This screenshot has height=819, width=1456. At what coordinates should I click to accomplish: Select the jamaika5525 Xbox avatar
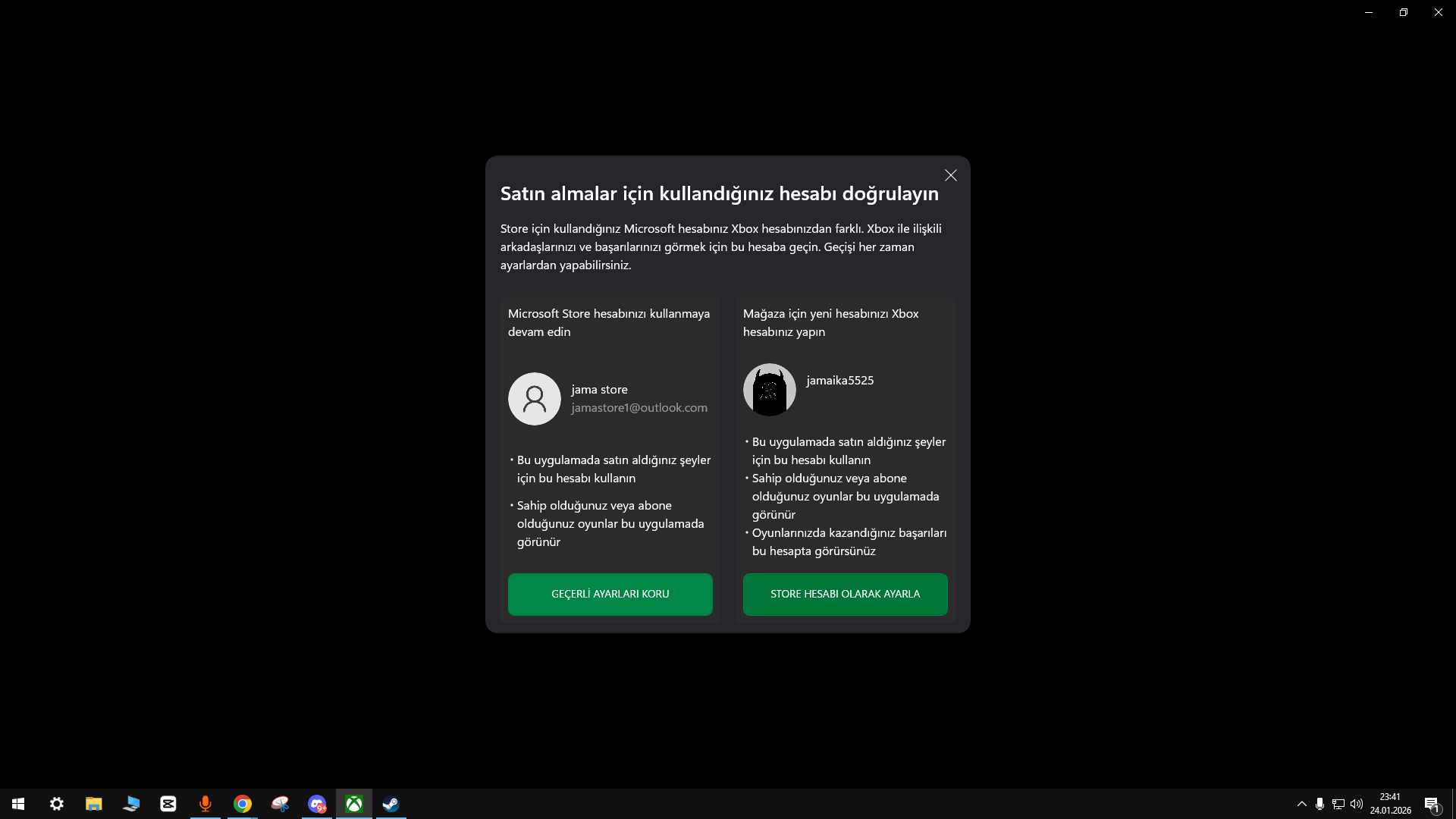(x=770, y=390)
